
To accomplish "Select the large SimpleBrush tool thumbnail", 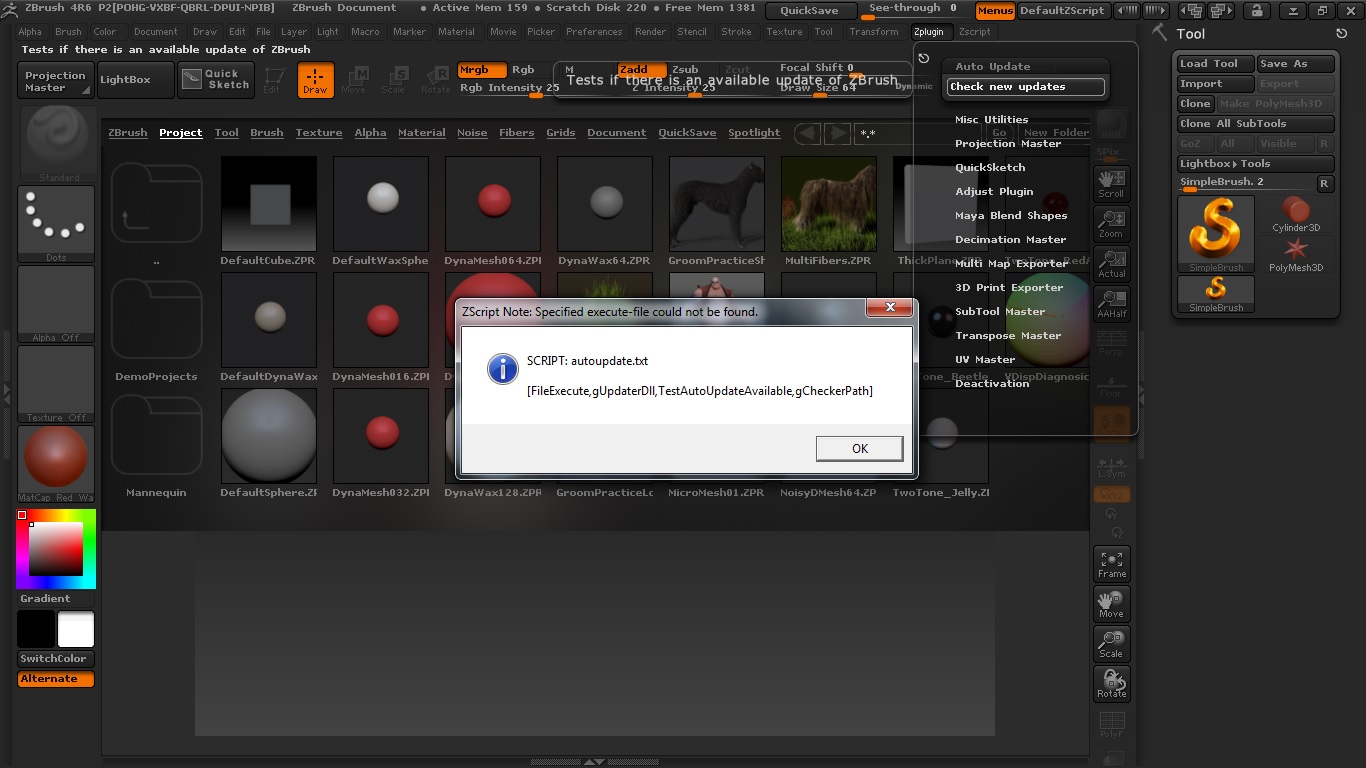I will (1216, 234).
